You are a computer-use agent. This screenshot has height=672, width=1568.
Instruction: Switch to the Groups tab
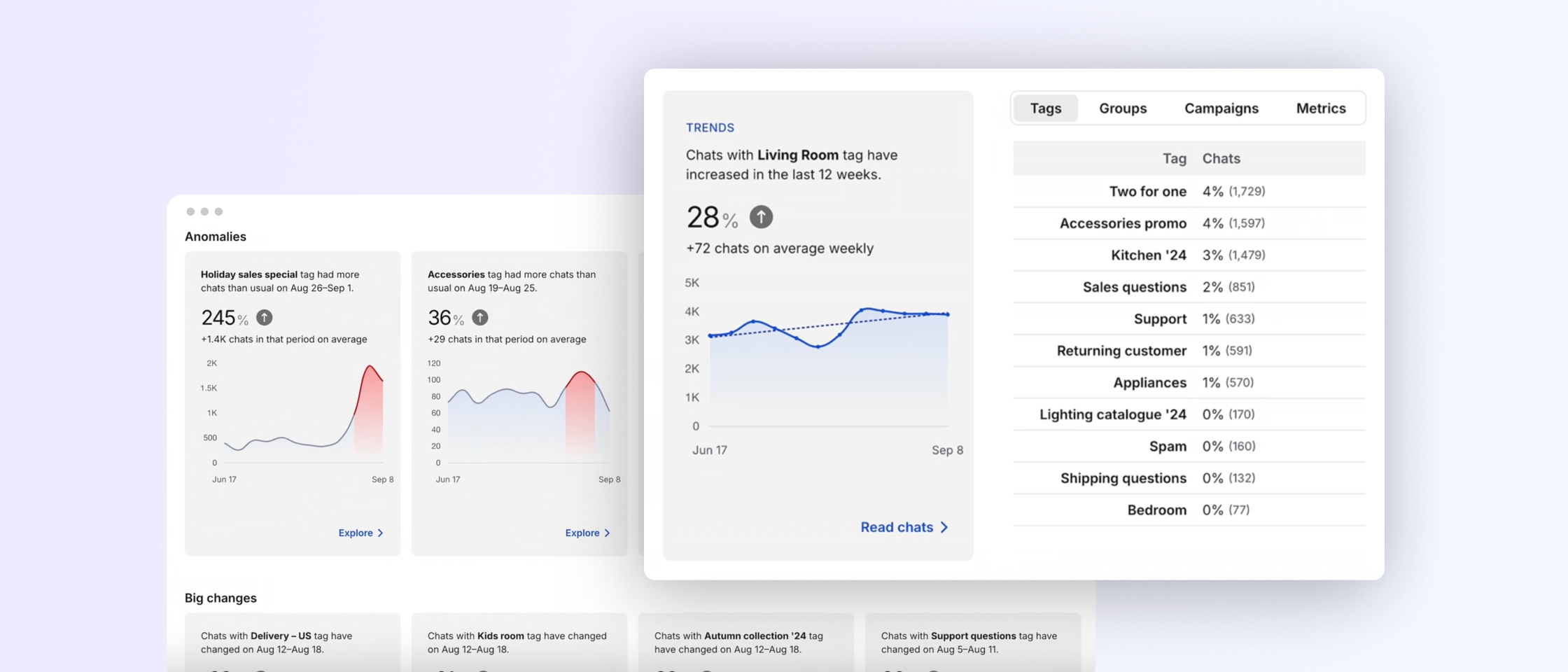[1123, 108]
